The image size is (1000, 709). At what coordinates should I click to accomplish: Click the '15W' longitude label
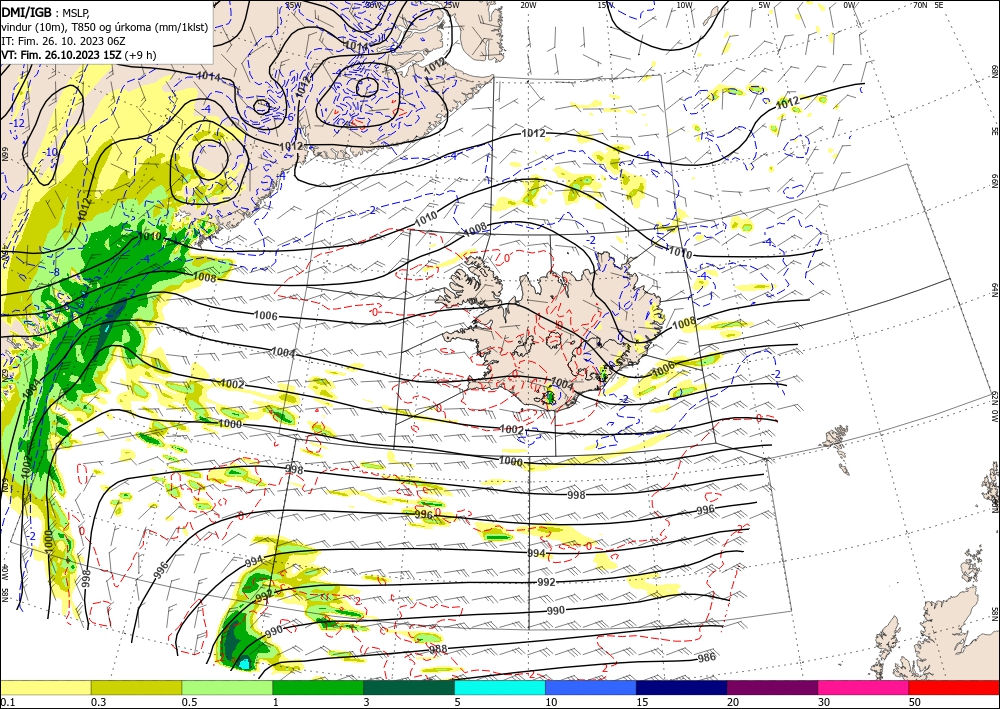pyautogui.click(x=606, y=5)
